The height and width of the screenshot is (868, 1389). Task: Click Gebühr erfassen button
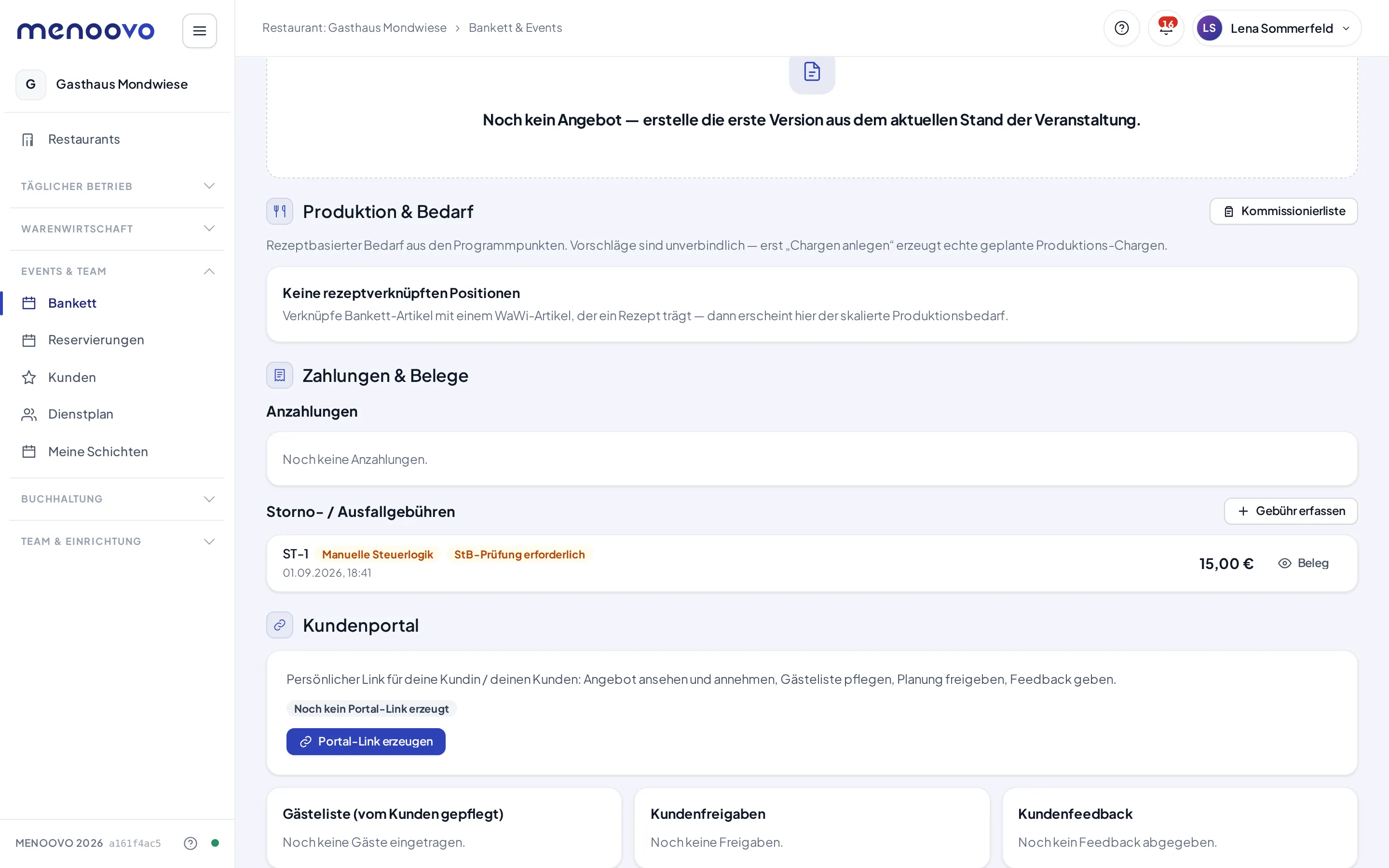click(x=1290, y=511)
